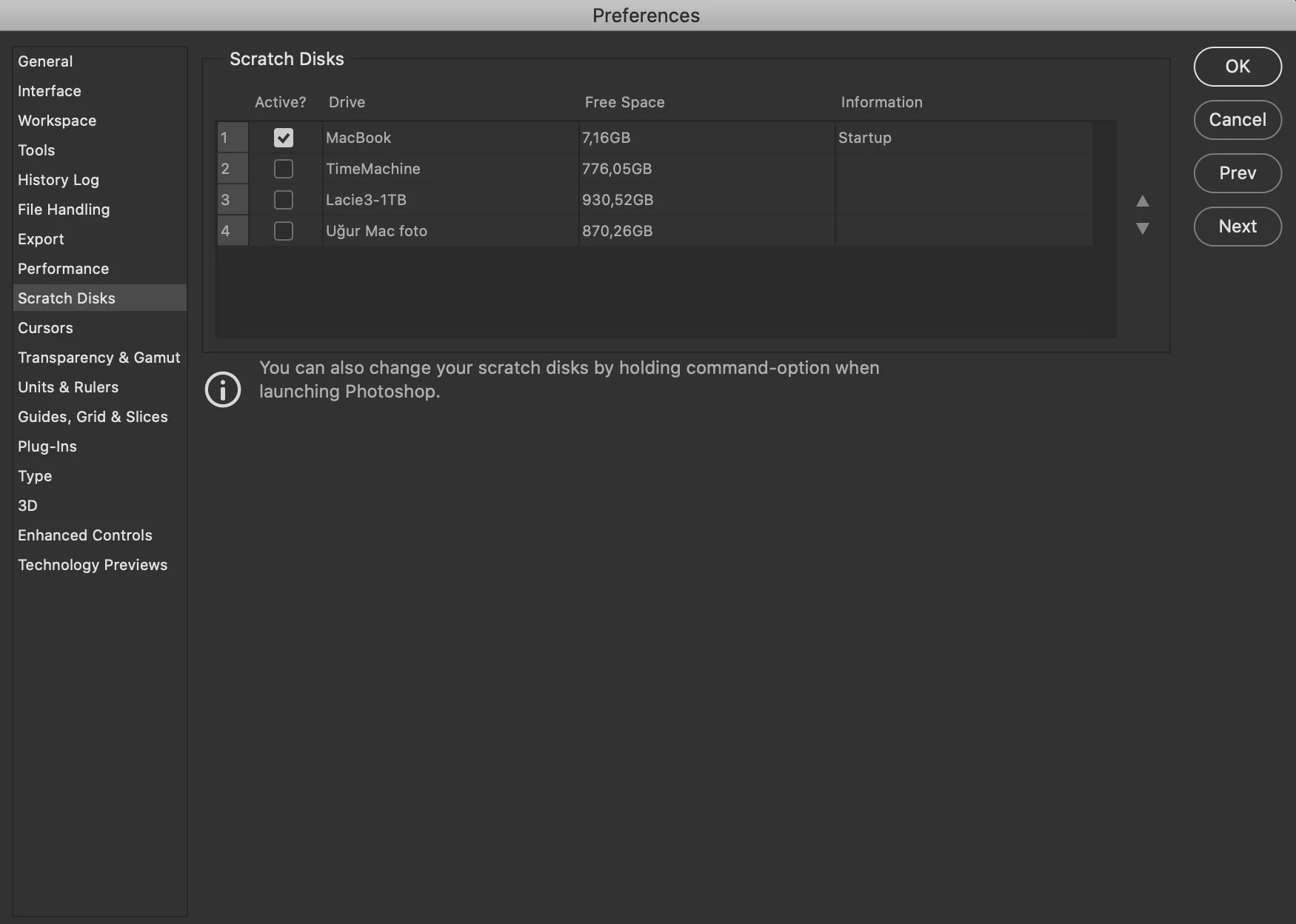Click Prev to go to previous panel
1296x924 pixels.
(x=1237, y=173)
